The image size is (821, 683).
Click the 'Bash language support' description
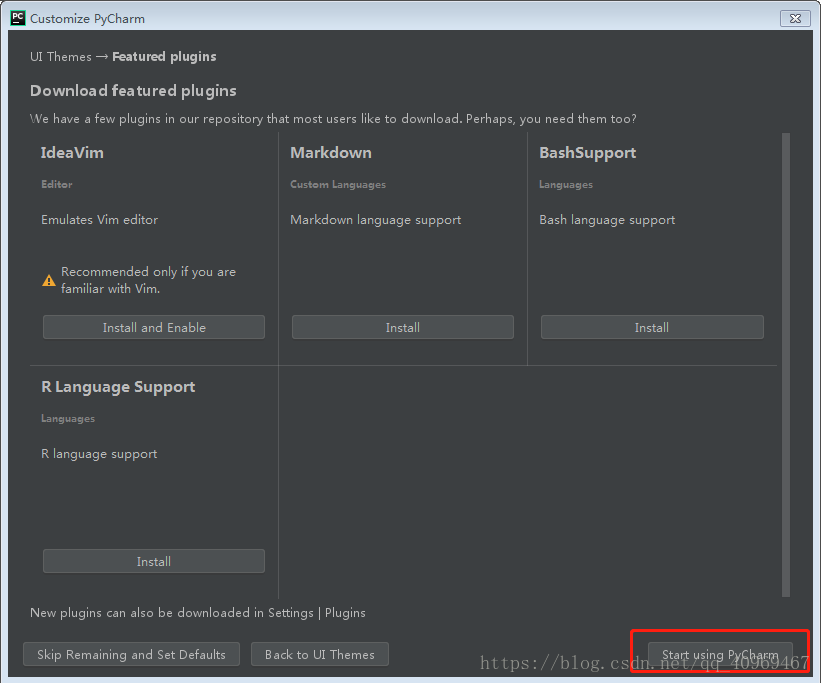[607, 220]
